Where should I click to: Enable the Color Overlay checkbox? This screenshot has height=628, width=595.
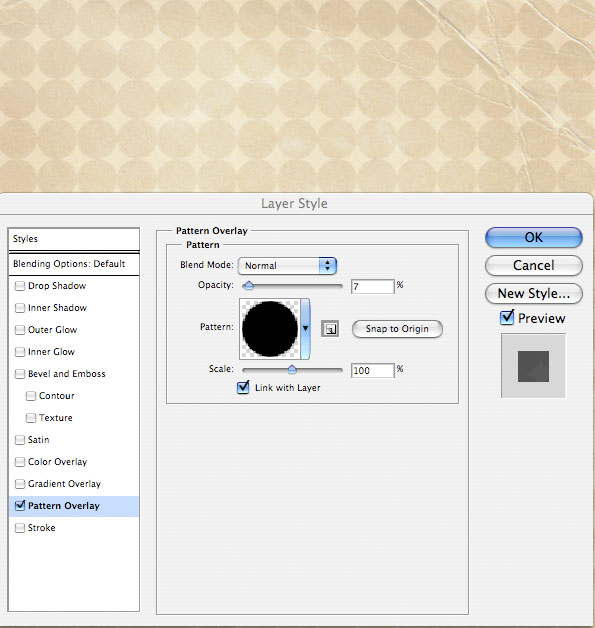tap(20, 462)
